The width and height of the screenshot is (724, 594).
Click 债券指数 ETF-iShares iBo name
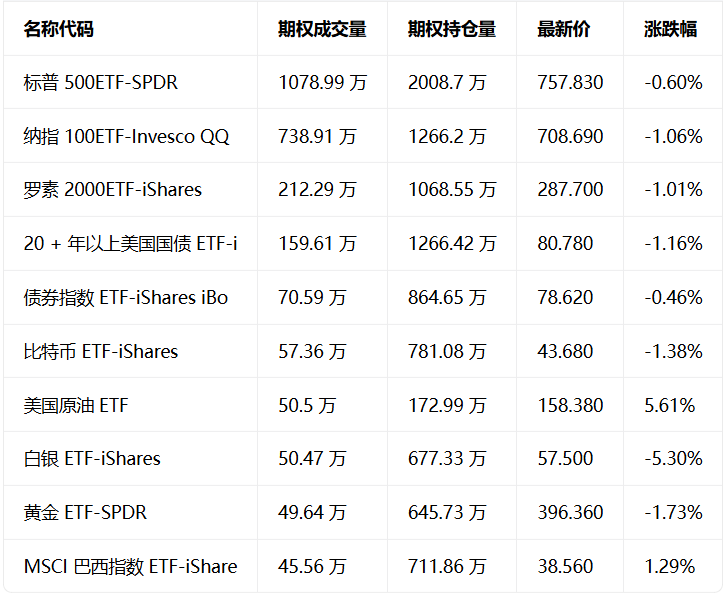click(126, 298)
